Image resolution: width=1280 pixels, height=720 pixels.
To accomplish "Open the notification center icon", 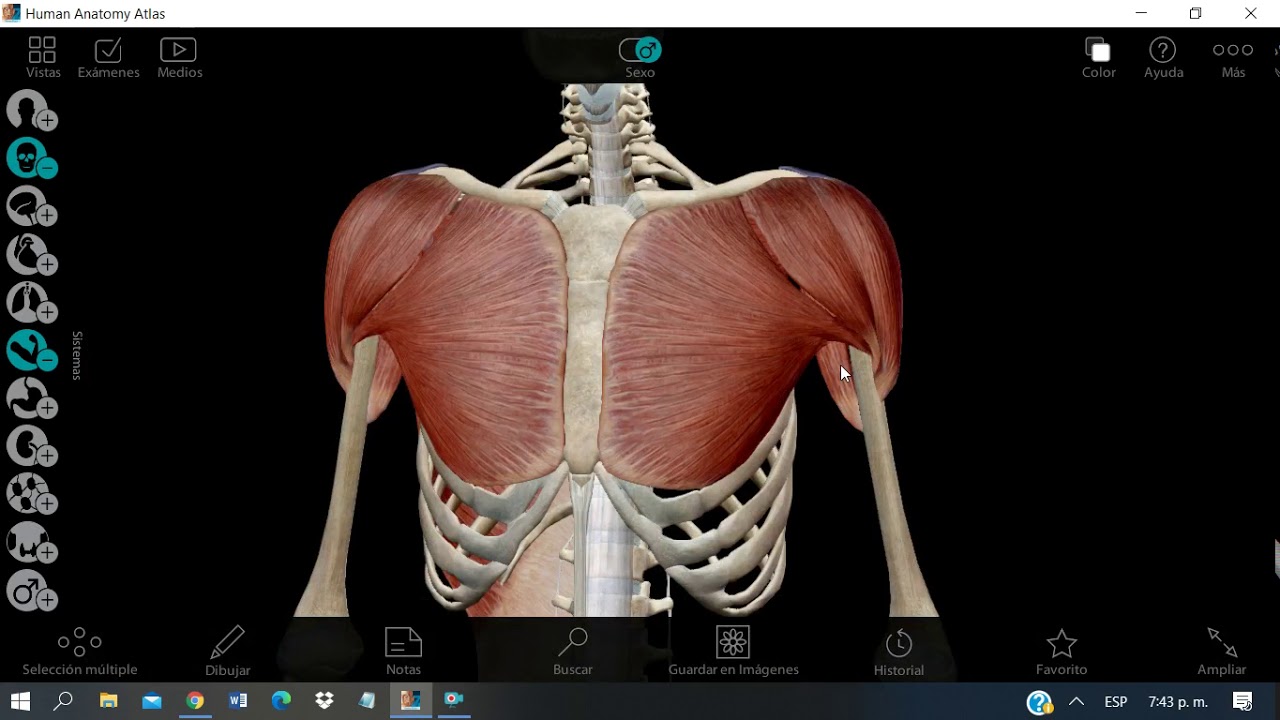I will [x=1243, y=701].
